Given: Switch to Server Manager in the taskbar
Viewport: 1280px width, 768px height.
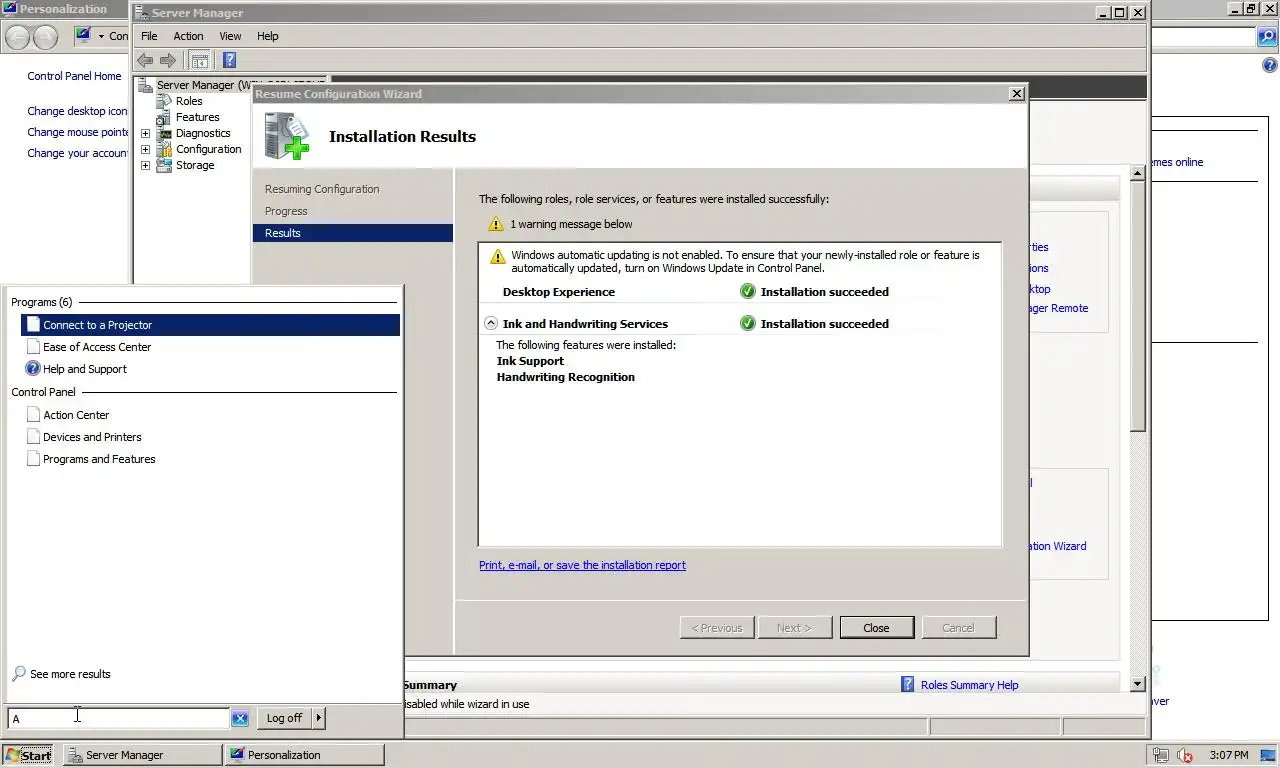Looking at the screenshot, I should [142, 755].
